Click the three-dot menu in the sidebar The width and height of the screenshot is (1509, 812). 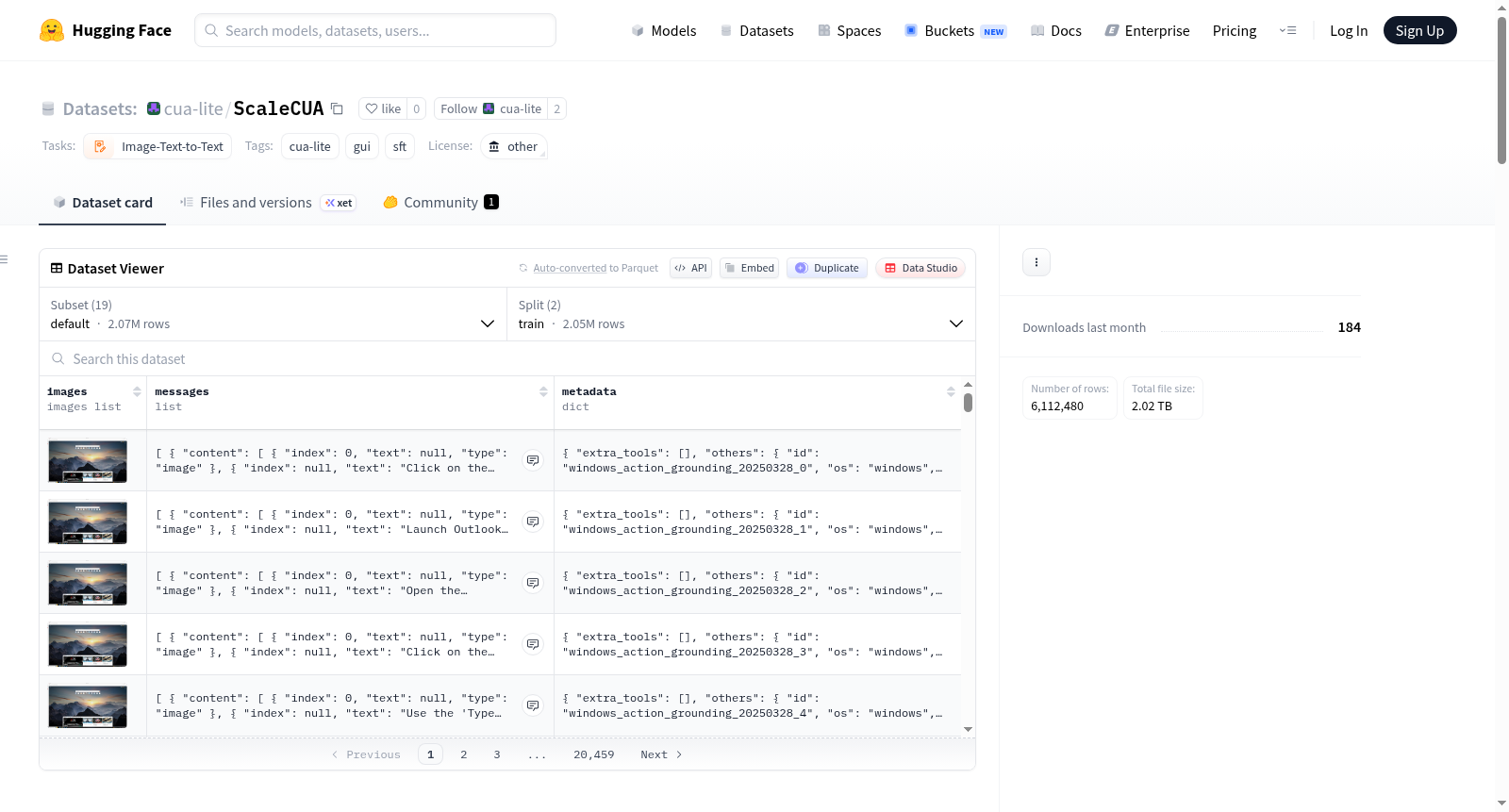pyautogui.click(x=1036, y=262)
